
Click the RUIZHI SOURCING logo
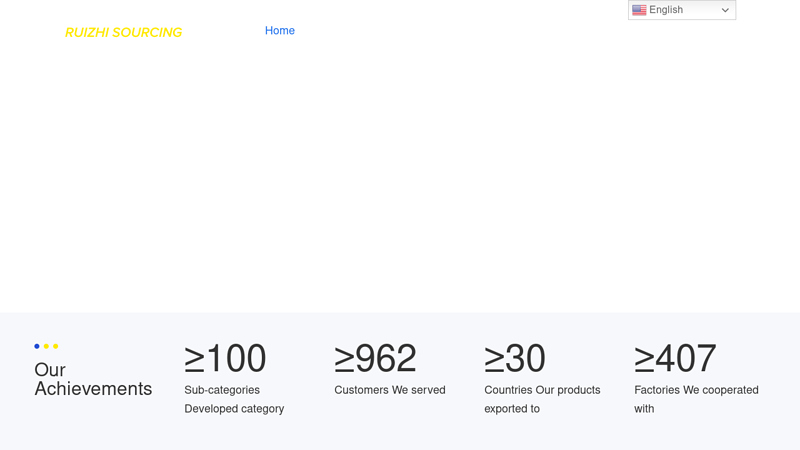click(123, 33)
